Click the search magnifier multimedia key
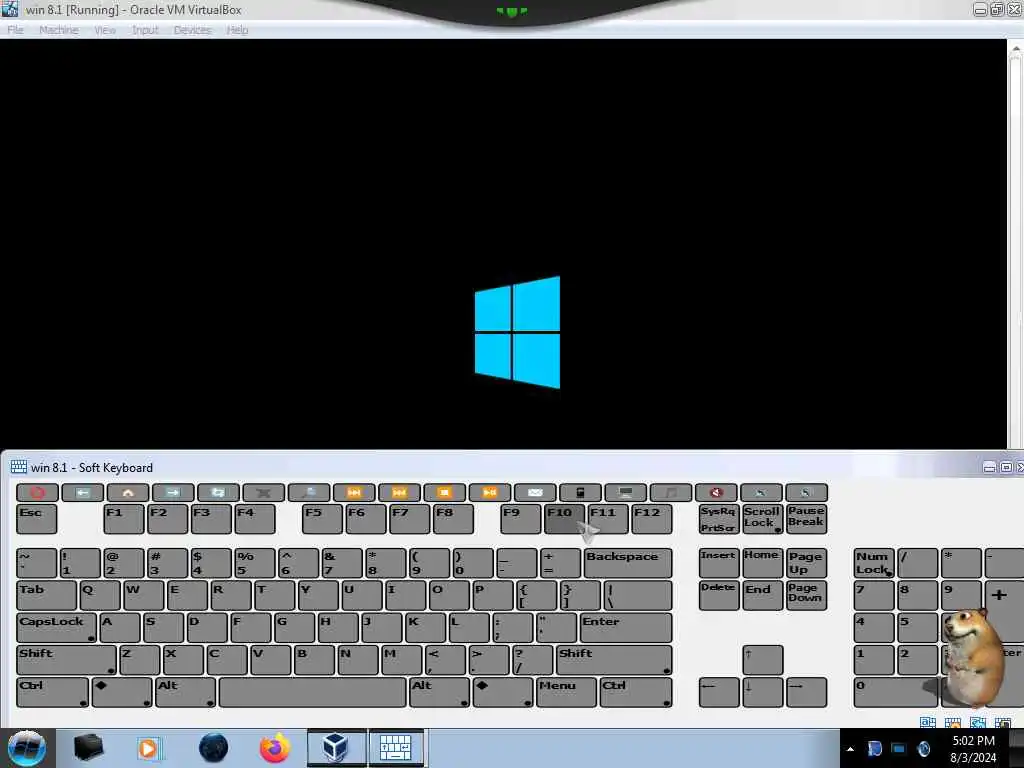Screen dimensions: 1024x768 (x=309, y=492)
